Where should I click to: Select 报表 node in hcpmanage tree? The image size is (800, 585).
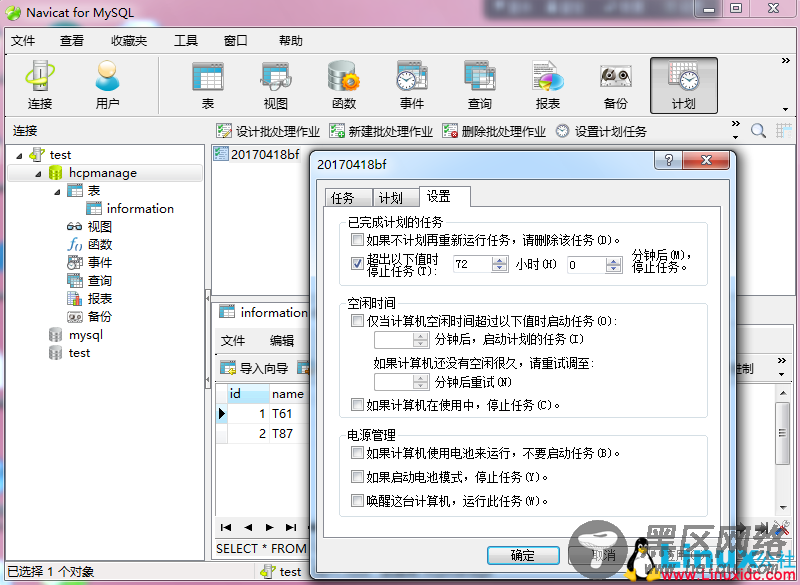coord(89,298)
